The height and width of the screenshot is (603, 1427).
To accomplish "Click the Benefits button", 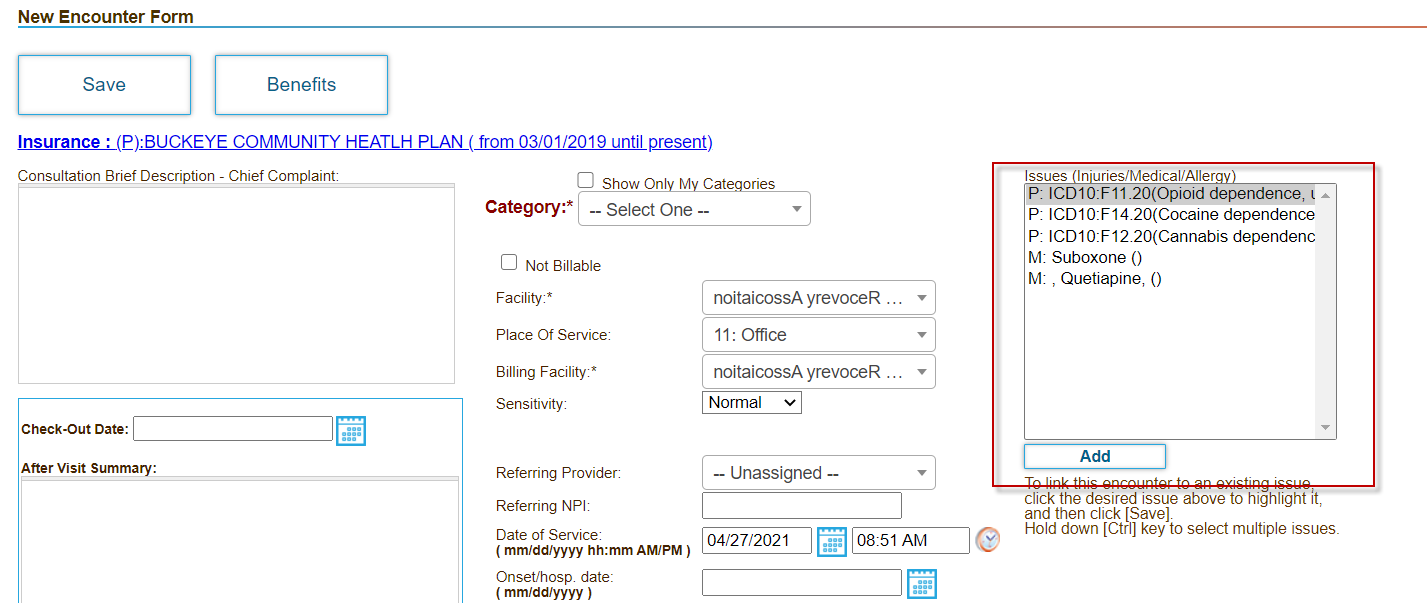I will pos(301,85).
